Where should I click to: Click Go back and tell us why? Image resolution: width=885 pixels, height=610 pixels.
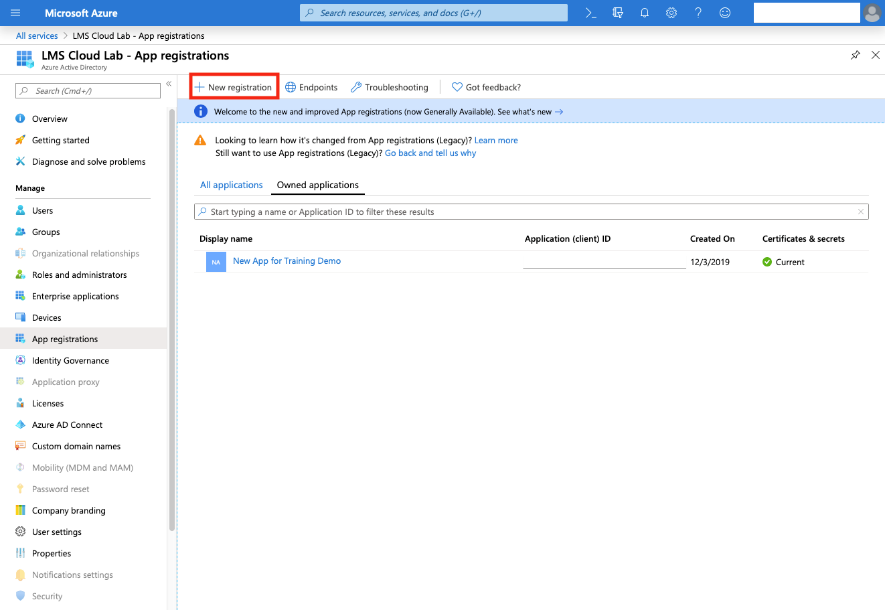coord(430,153)
